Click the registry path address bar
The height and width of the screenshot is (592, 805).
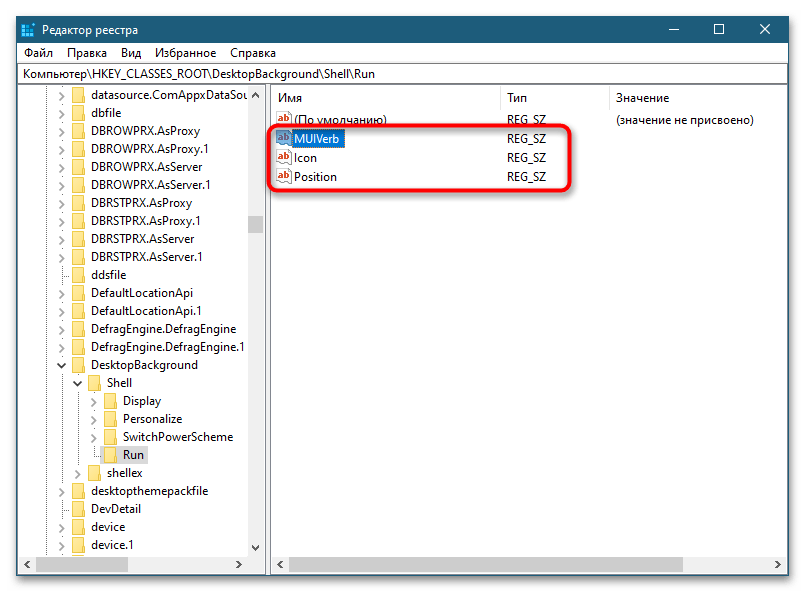(400, 74)
